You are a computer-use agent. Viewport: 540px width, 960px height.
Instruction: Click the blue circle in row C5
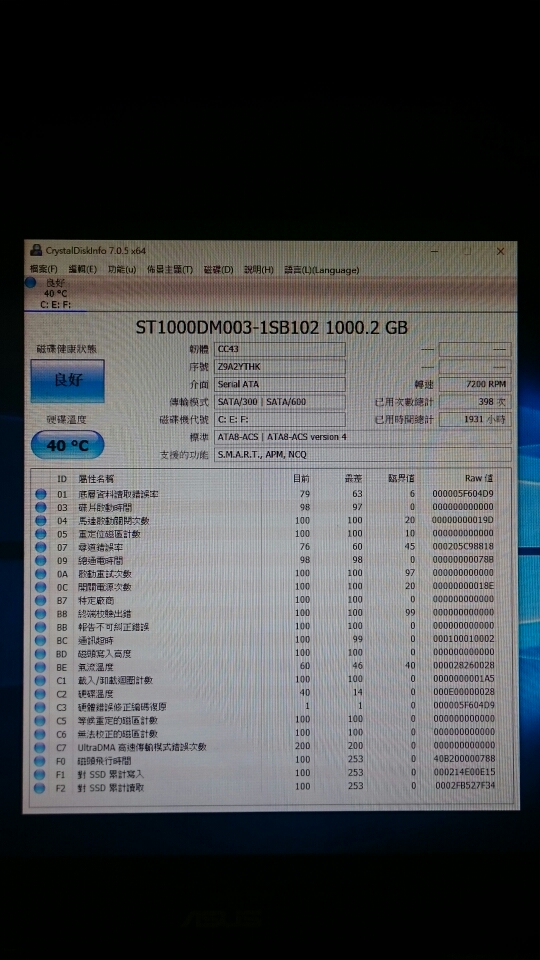coord(41,721)
